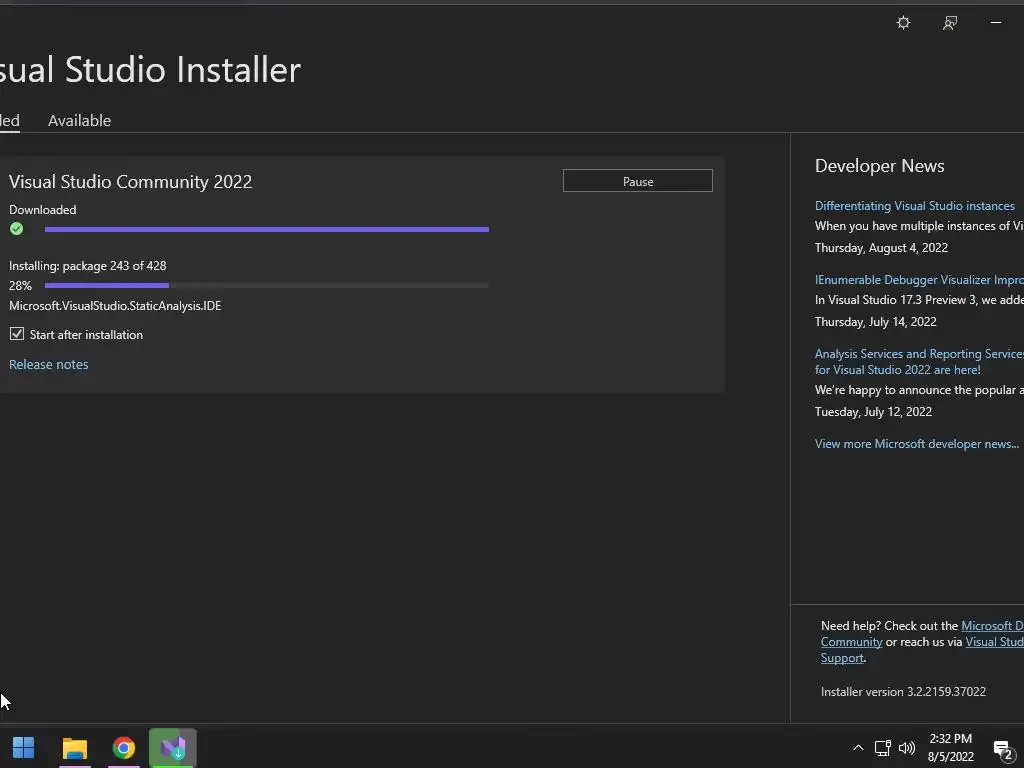Click the Developer News heading

[x=880, y=166]
